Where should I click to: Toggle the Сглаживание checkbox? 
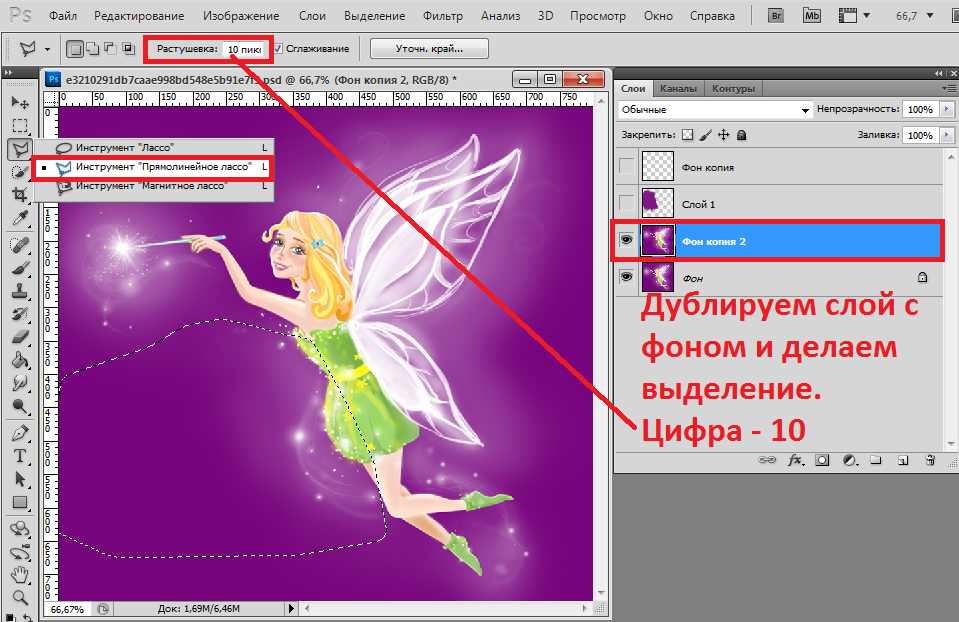(x=278, y=48)
